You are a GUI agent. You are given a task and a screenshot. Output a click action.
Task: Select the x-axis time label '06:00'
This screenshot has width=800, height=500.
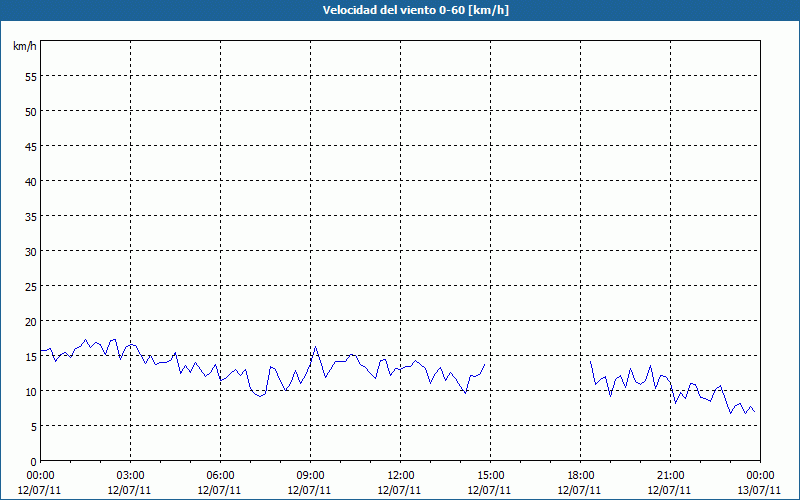220,476
